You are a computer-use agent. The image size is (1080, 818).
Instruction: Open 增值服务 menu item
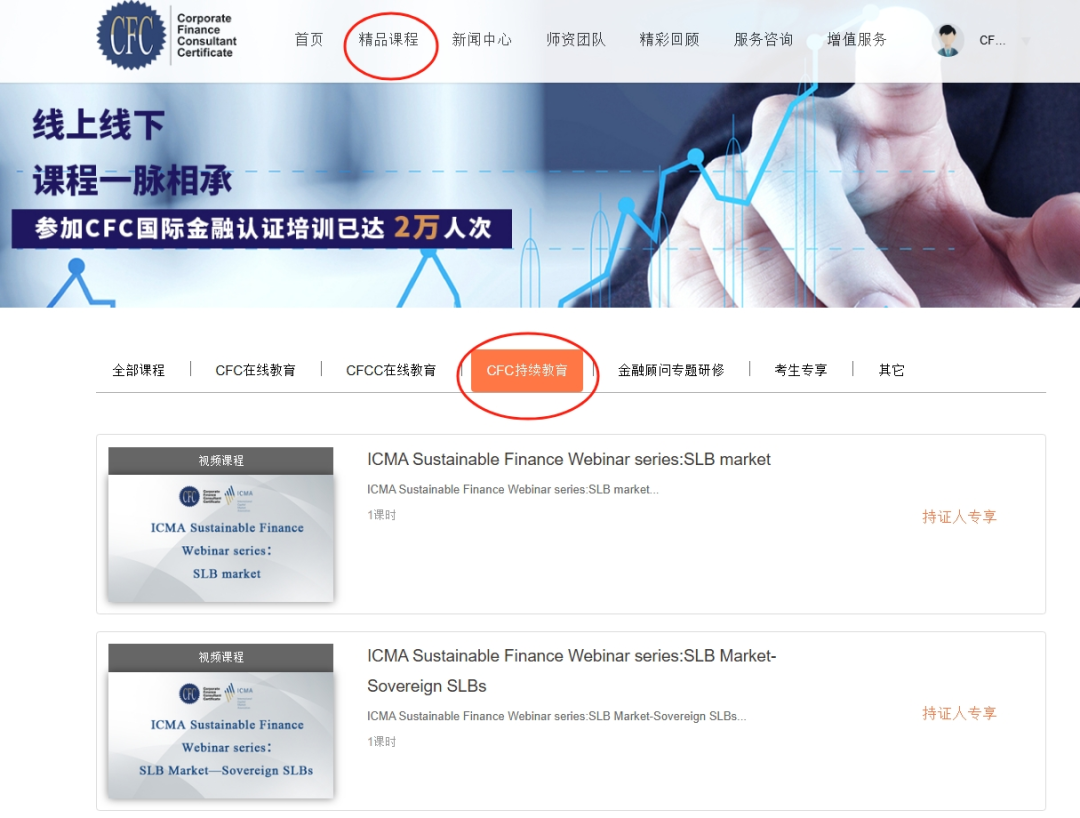click(x=857, y=40)
